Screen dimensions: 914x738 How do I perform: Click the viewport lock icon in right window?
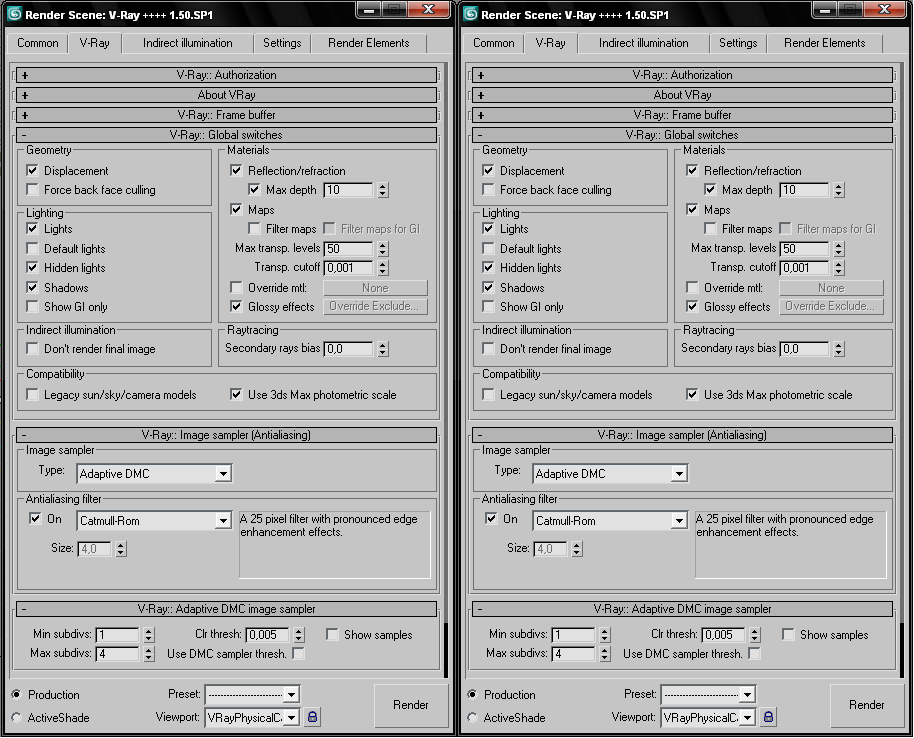pos(768,716)
